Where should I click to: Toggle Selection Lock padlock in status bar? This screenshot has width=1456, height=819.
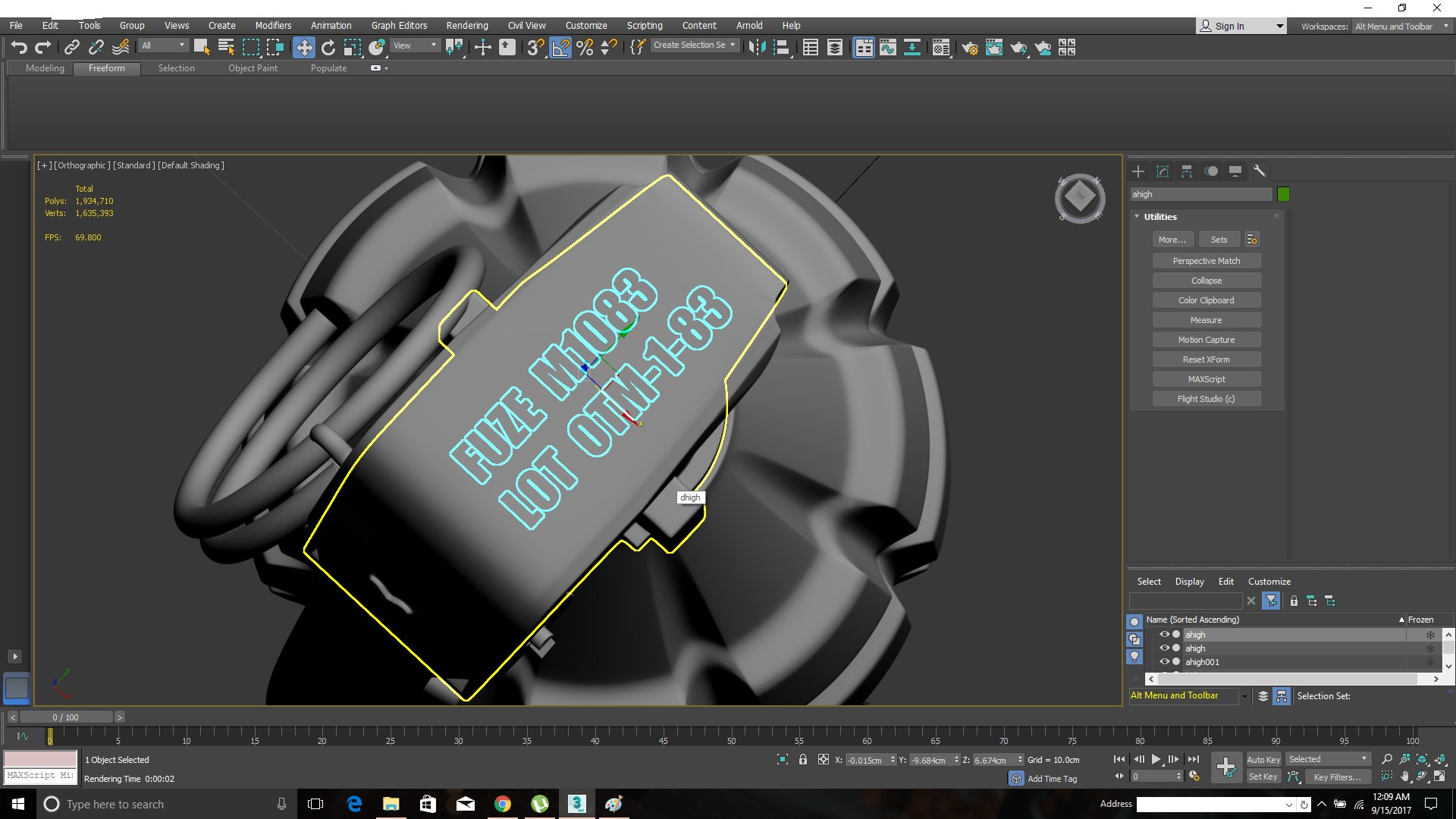pyautogui.click(x=802, y=759)
